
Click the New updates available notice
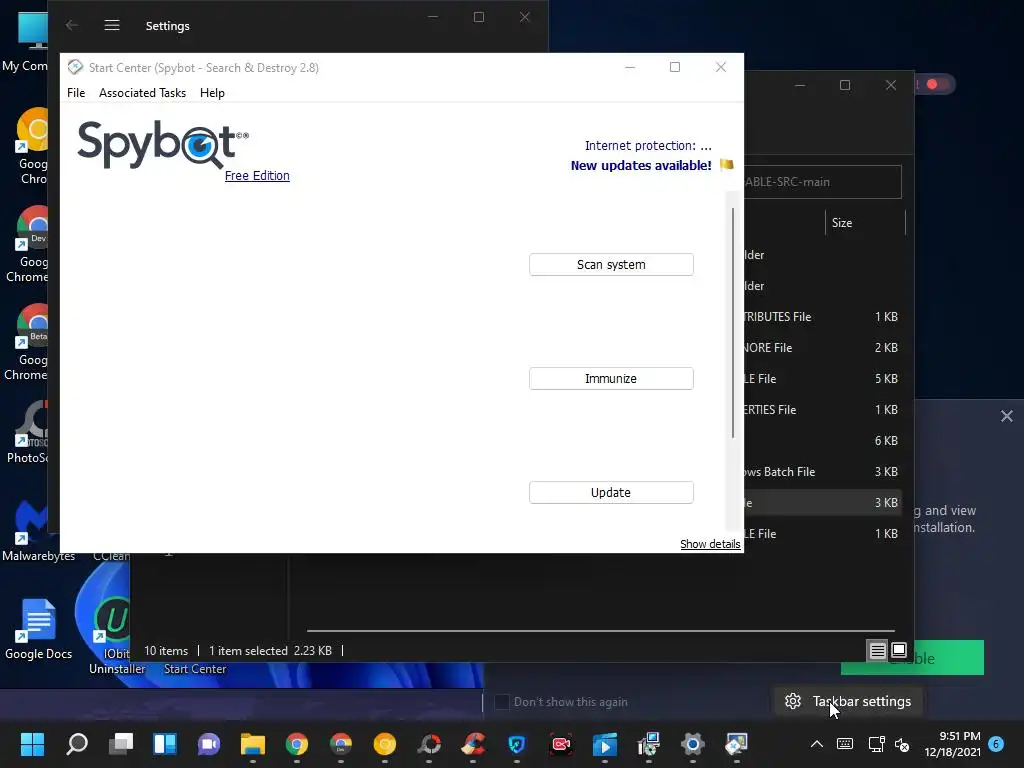point(641,165)
